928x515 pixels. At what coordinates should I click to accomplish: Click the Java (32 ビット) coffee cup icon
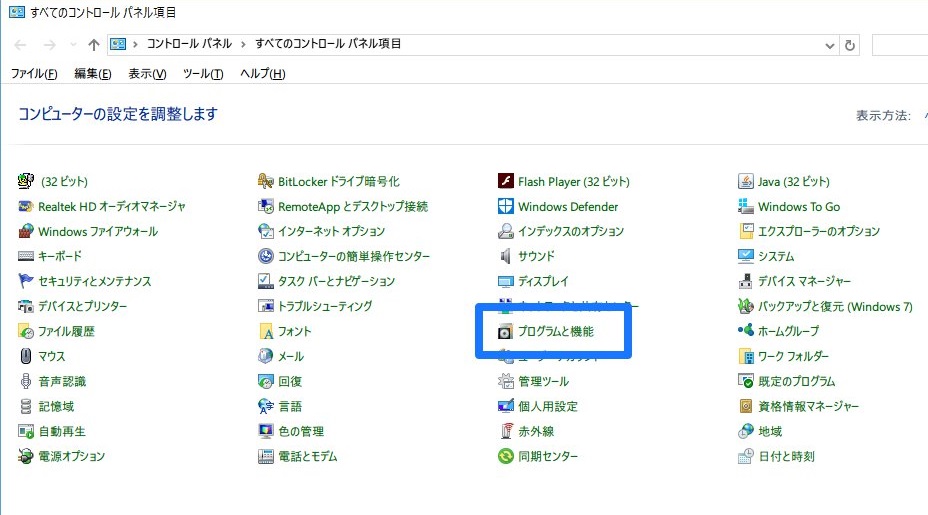[746, 181]
